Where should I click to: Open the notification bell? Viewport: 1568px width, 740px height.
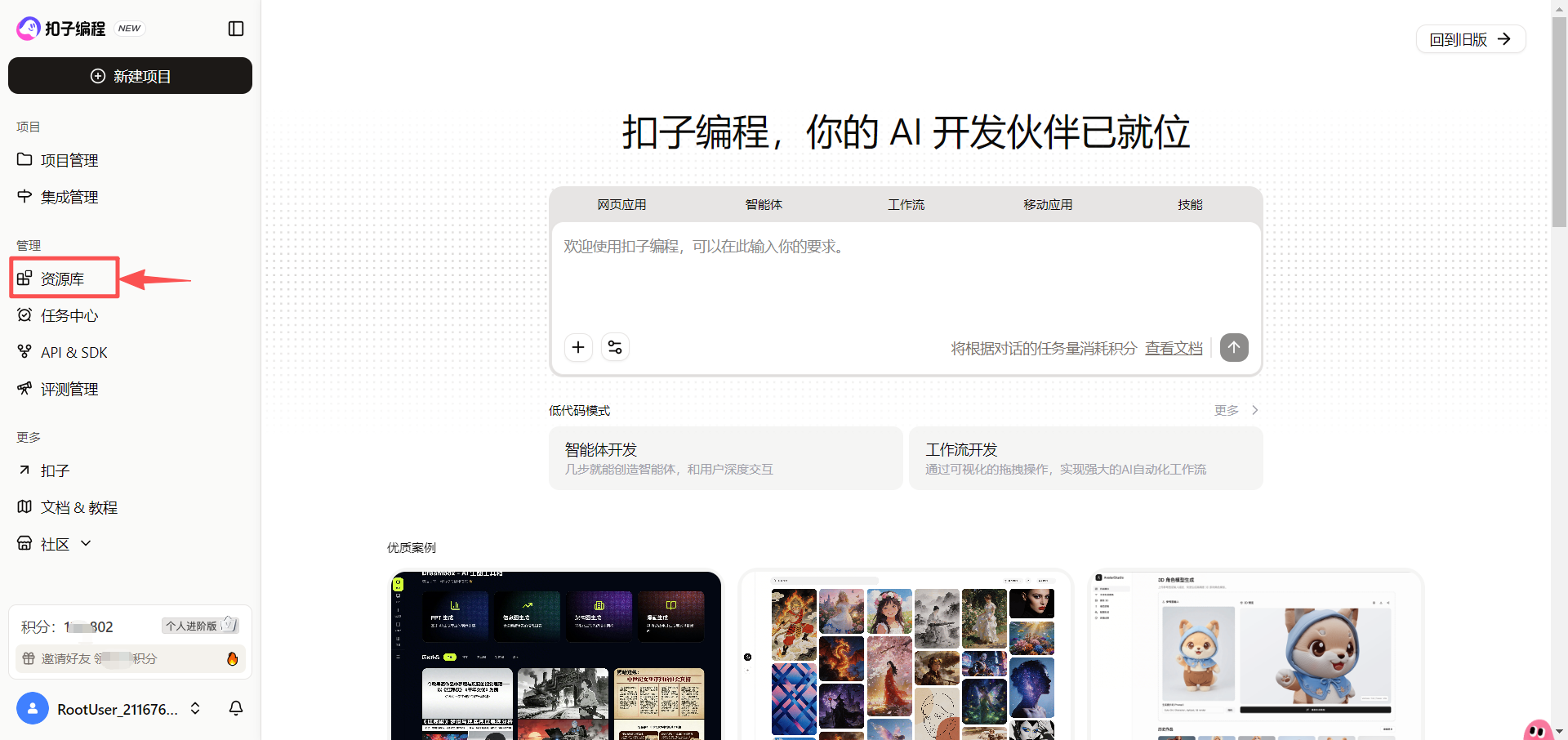(x=235, y=709)
